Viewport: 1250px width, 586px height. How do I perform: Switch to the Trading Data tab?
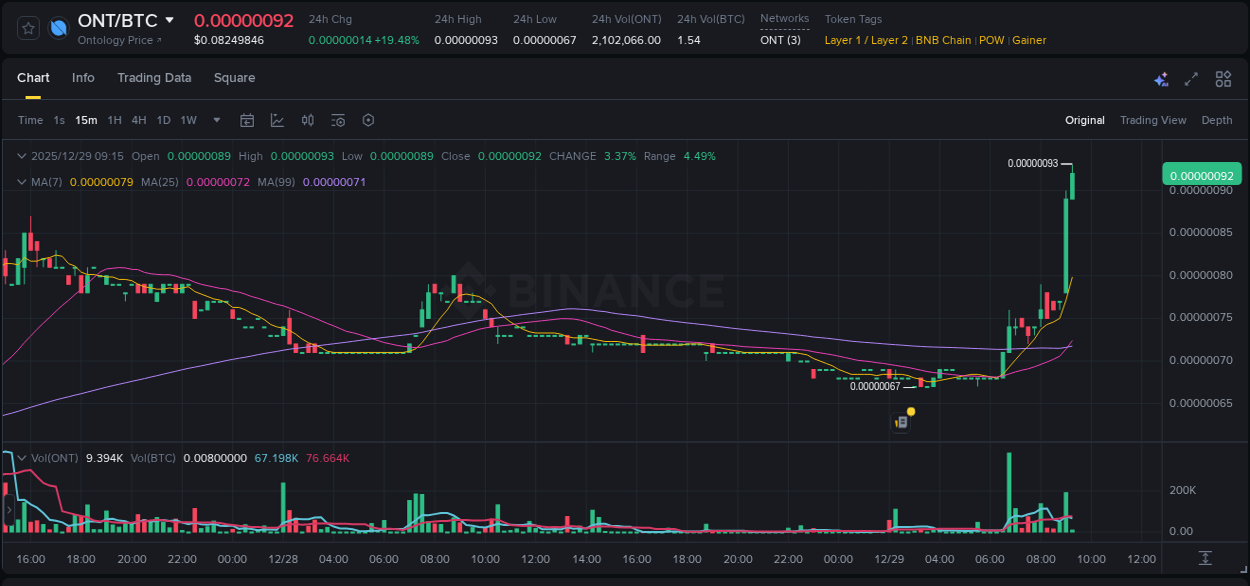click(x=154, y=78)
